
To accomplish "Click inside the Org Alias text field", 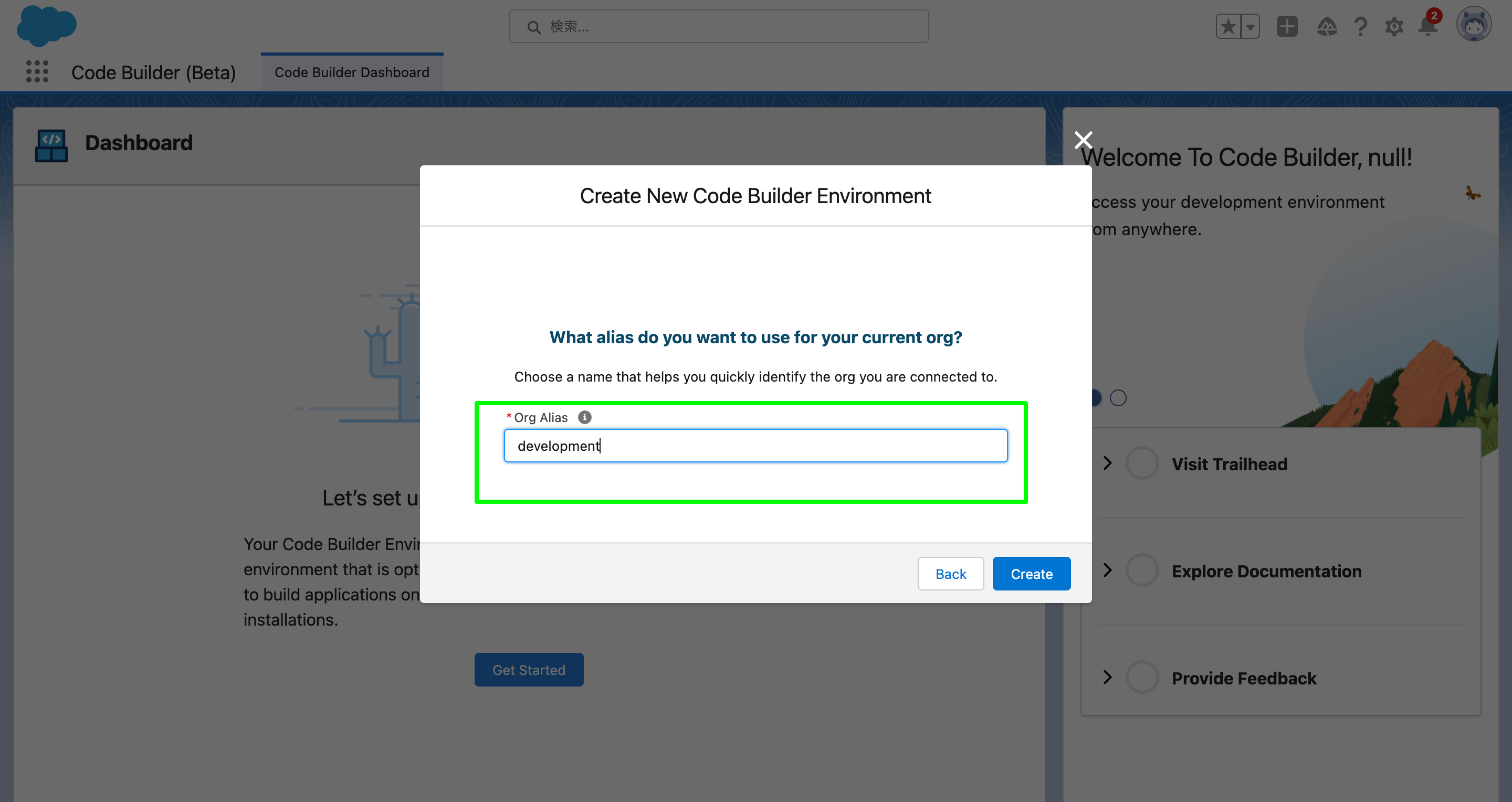I will 756,446.
